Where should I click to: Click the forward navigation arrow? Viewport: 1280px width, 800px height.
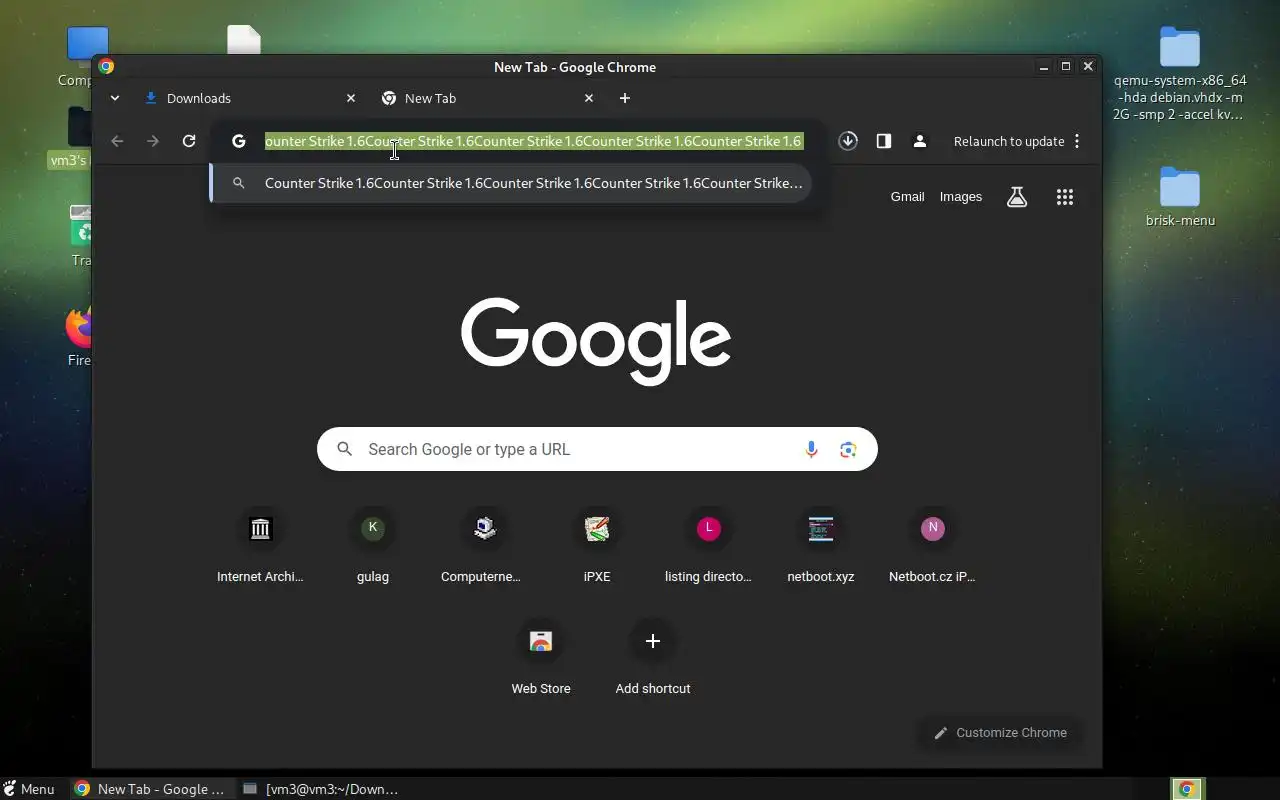pyautogui.click(x=153, y=141)
